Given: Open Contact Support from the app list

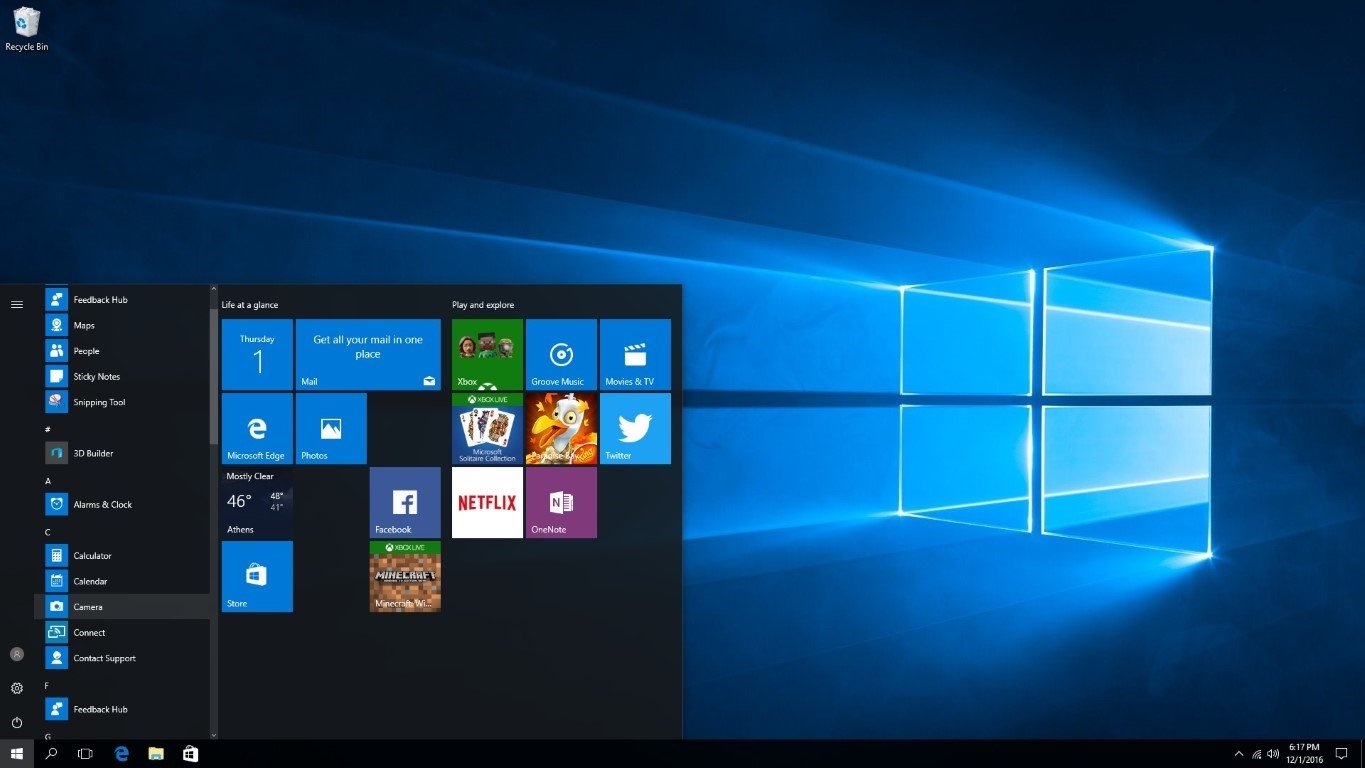Looking at the screenshot, I should click(122, 658).
